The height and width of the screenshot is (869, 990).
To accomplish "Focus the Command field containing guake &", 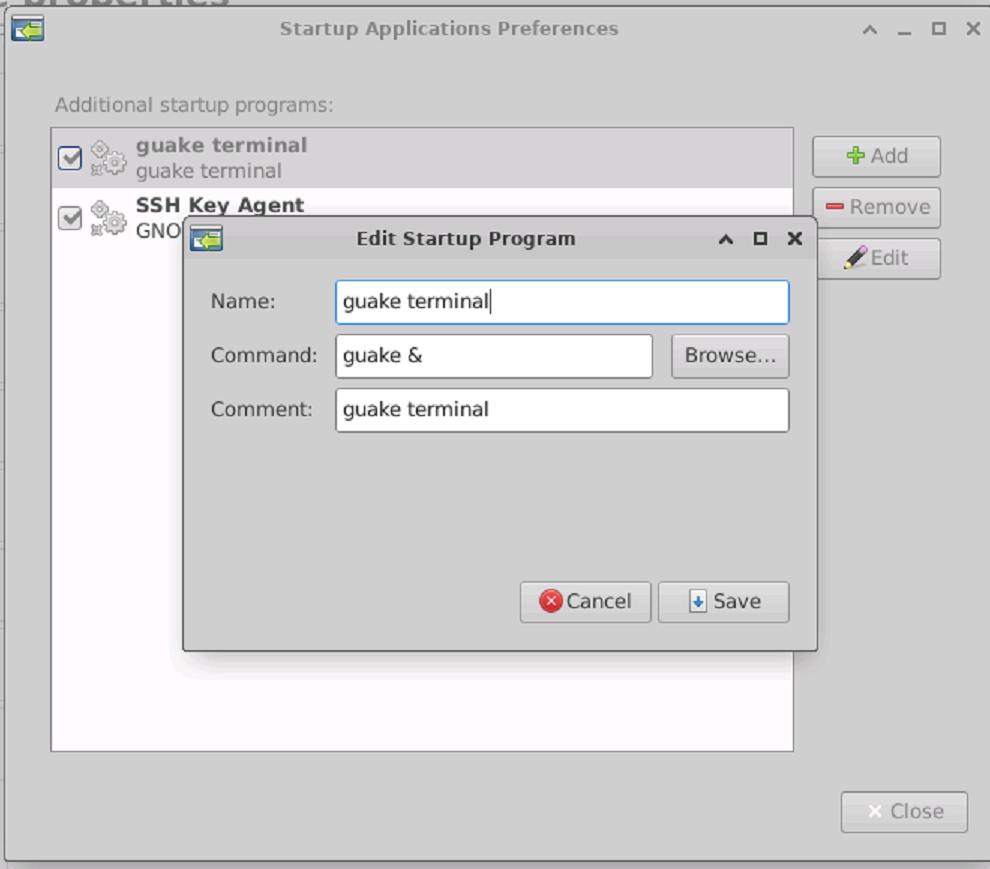I will coord(494,356).
